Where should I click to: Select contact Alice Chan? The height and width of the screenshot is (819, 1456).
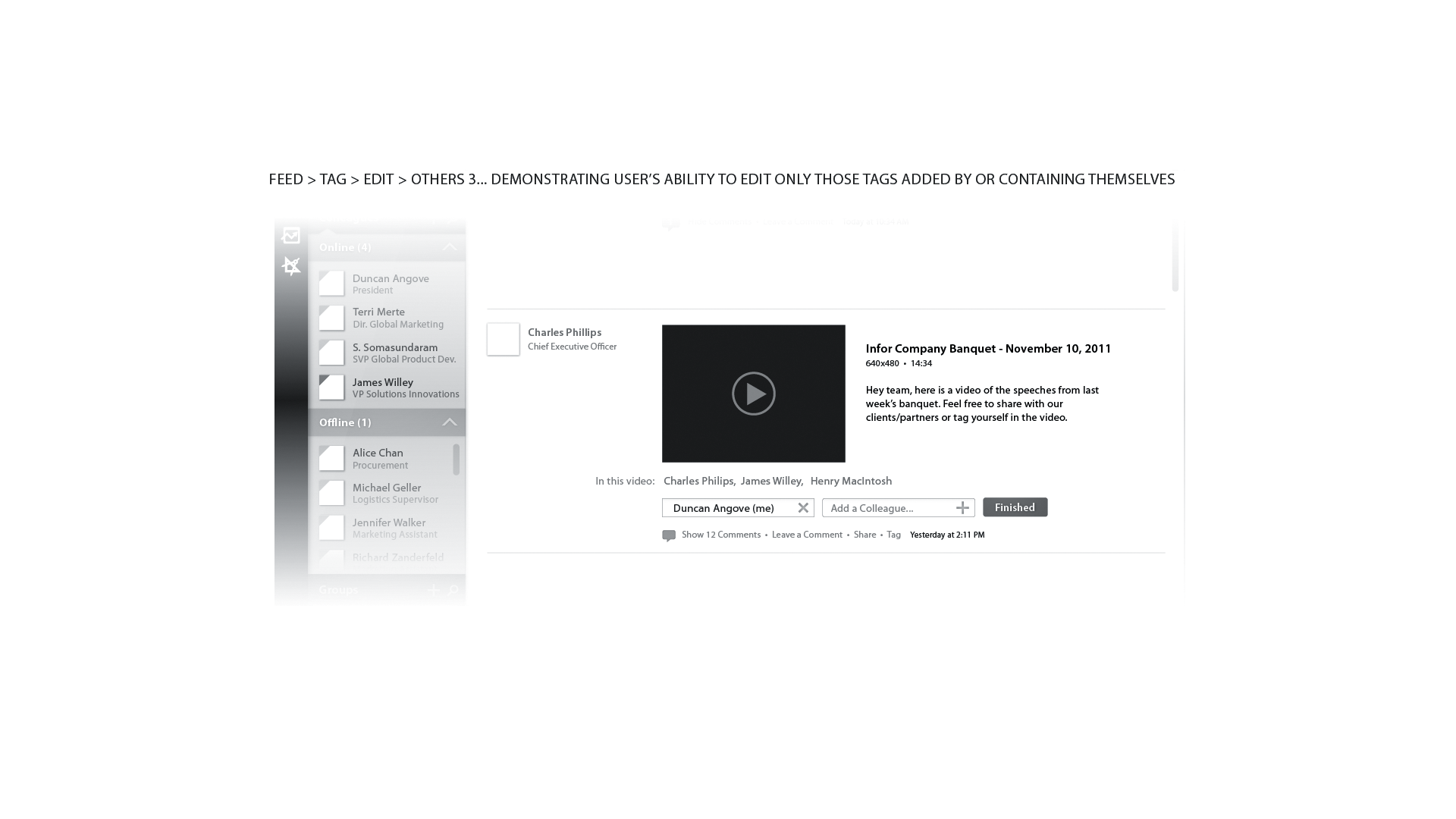(380, 458)
